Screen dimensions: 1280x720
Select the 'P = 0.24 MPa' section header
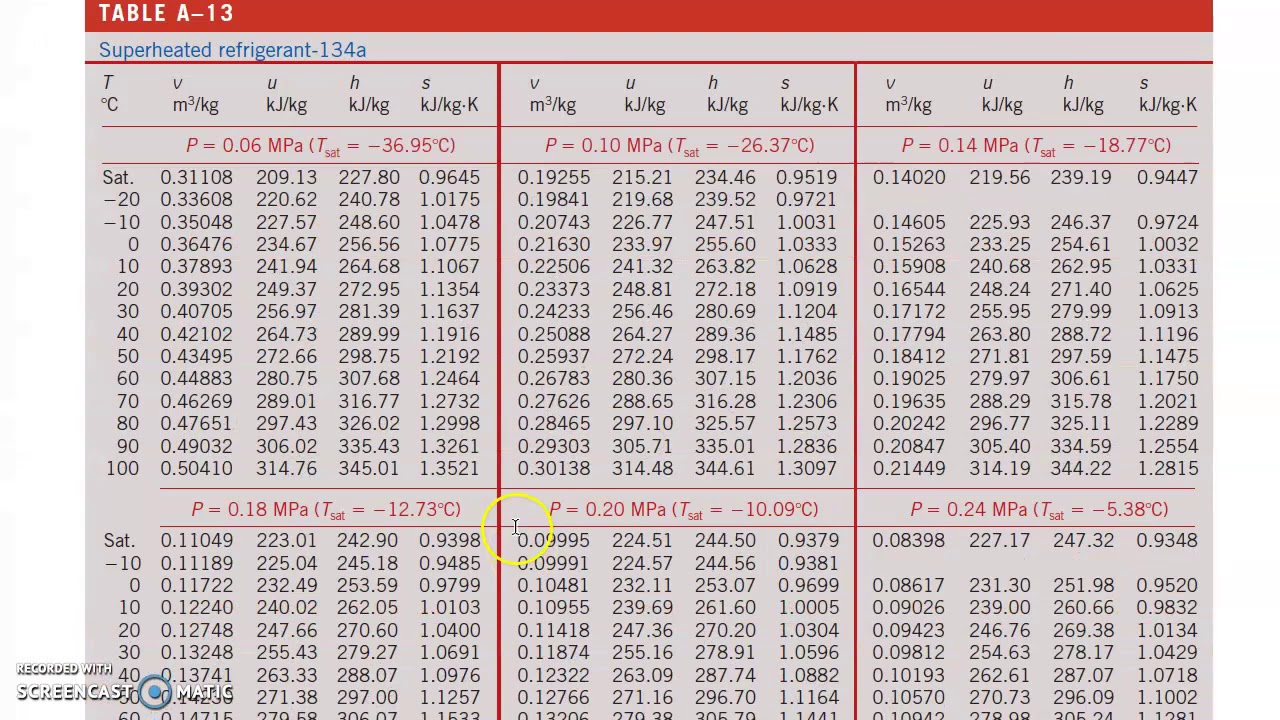pos(1039,510)
